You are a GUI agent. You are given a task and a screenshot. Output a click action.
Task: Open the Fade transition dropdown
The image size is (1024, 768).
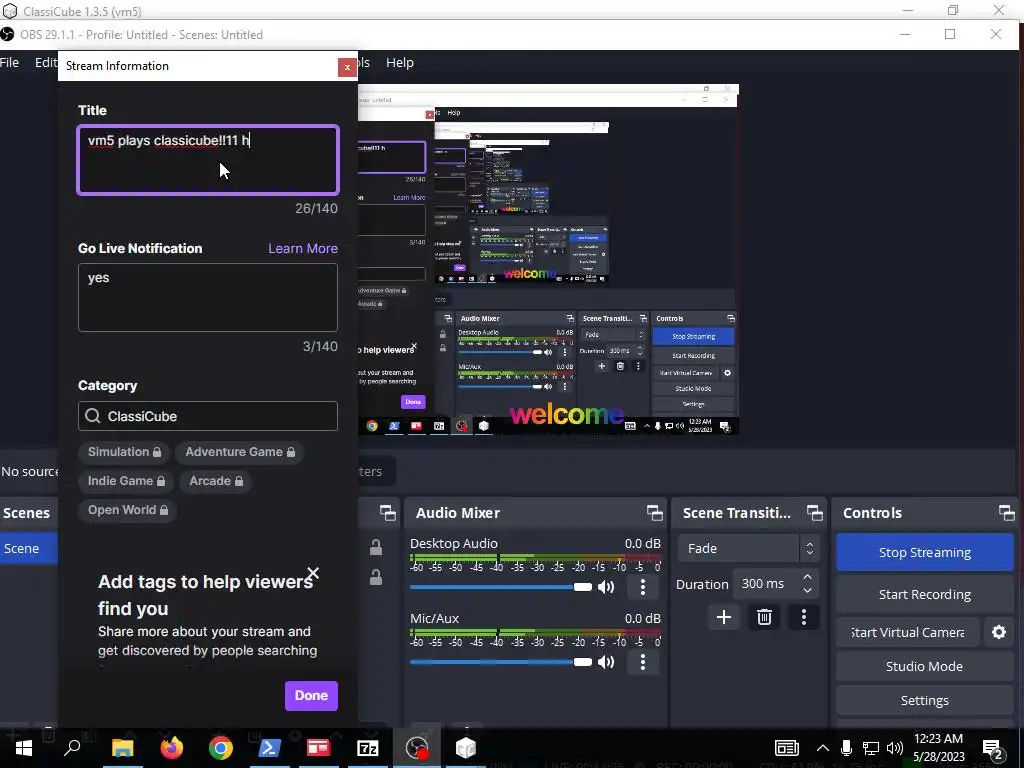click(x=748, y=549)
